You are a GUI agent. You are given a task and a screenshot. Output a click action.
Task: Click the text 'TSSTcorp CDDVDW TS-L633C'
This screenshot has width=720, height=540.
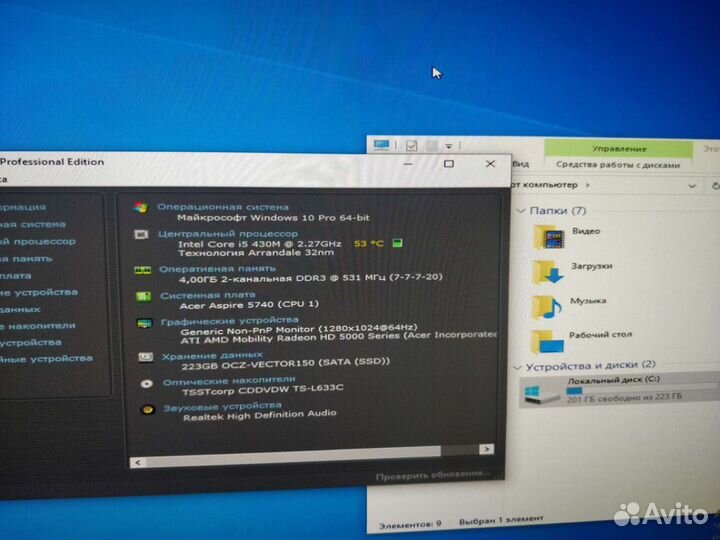click(263, 390)
